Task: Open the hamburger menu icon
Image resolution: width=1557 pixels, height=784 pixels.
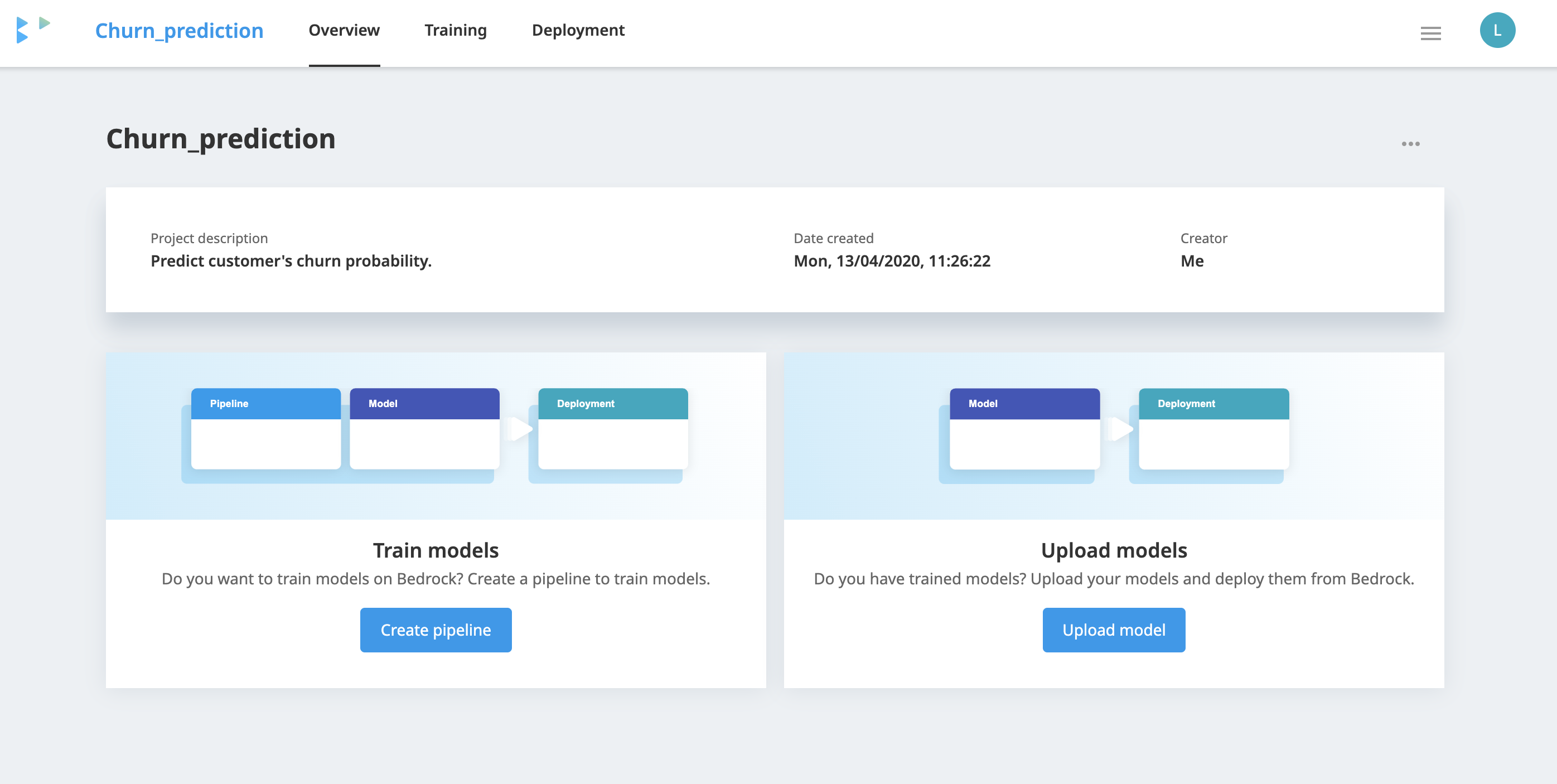Action: pyautogui.click(x=1430, y=33)
